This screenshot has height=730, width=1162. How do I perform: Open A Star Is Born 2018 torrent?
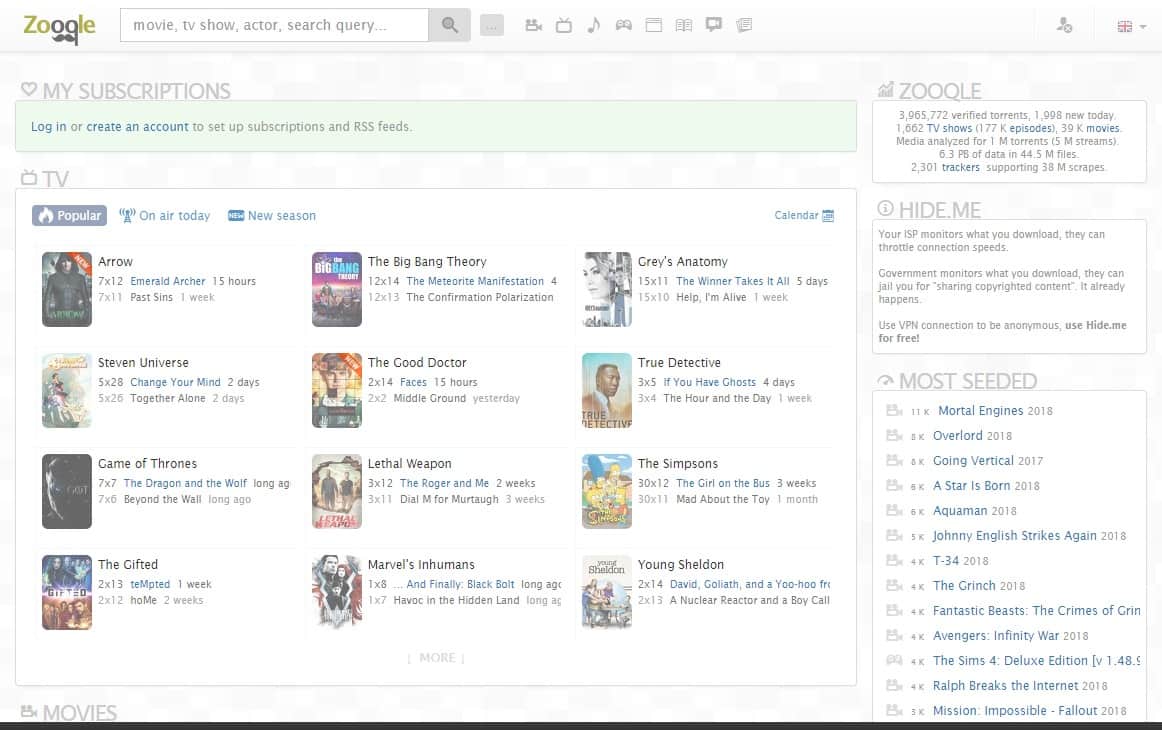tap(986, 486)
